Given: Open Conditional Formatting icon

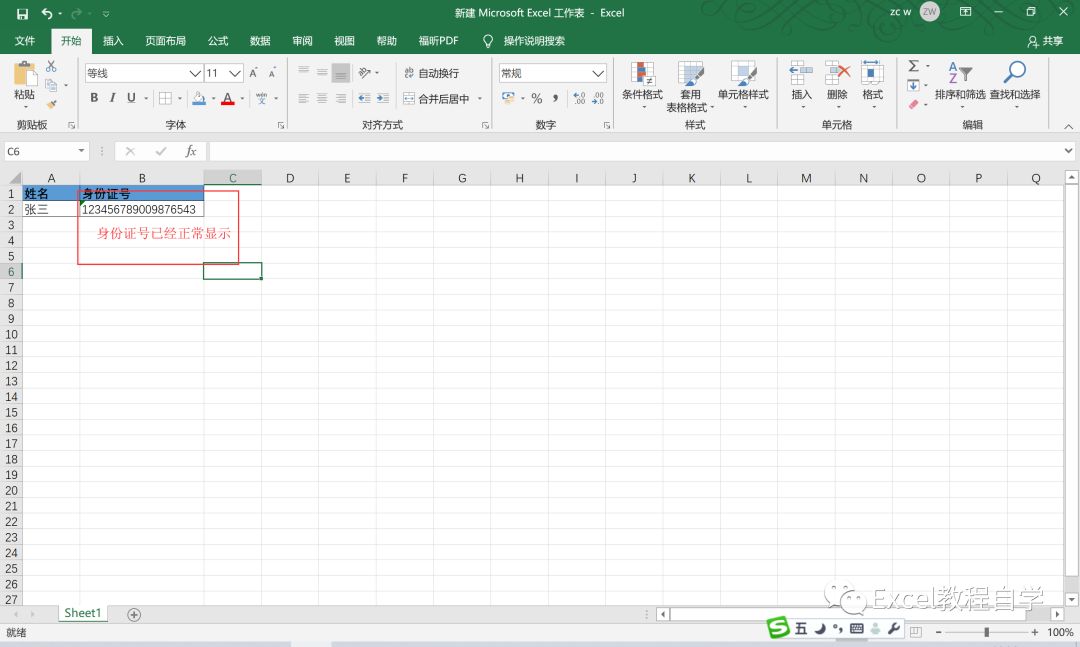Looking at the screenshot, I should pyautogui.click(x=643, y=73).
